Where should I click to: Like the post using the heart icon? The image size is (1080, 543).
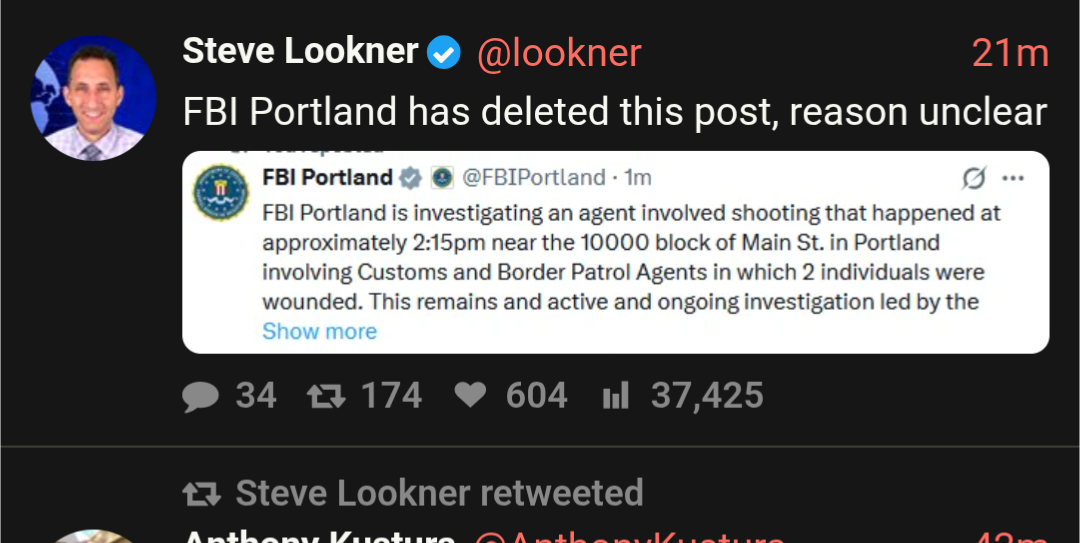[x=470, y=397]
